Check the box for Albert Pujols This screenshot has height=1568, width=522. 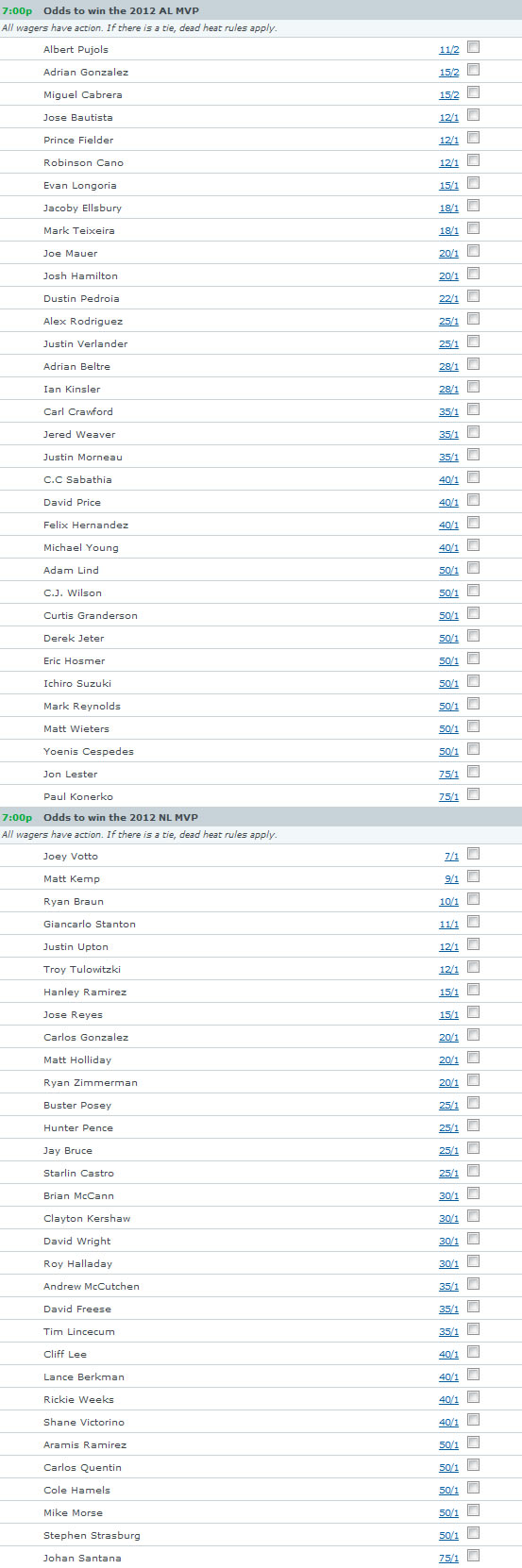point(473,47)
